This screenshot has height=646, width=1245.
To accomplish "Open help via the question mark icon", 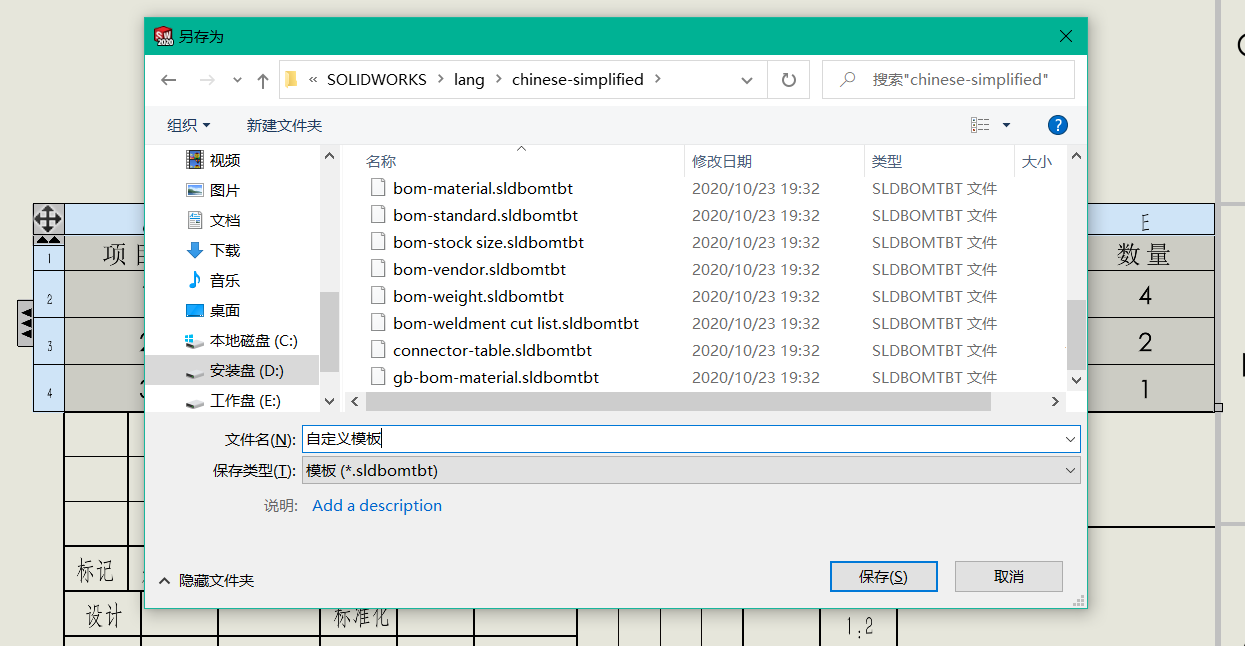I will tap(1058, 124).
